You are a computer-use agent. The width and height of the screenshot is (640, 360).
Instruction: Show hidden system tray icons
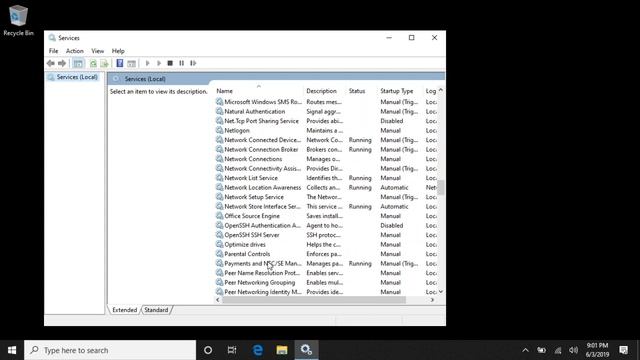point(525,350)
